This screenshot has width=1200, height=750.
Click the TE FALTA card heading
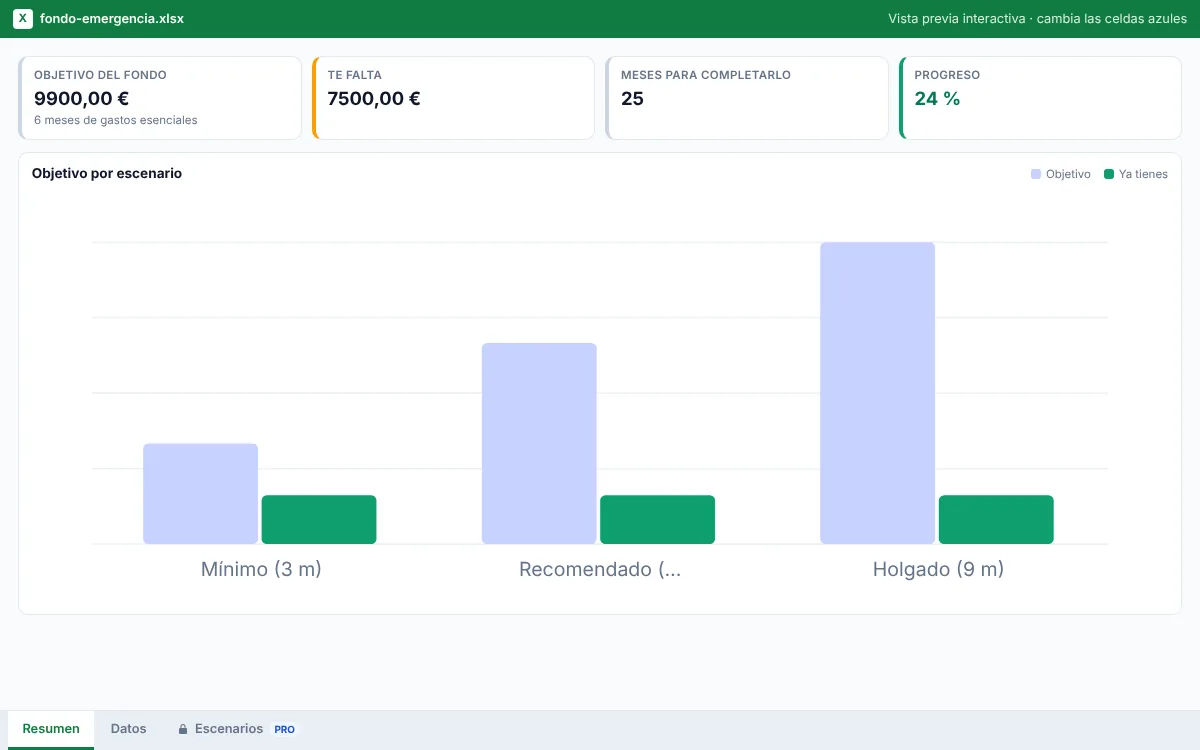click(355, 75)
